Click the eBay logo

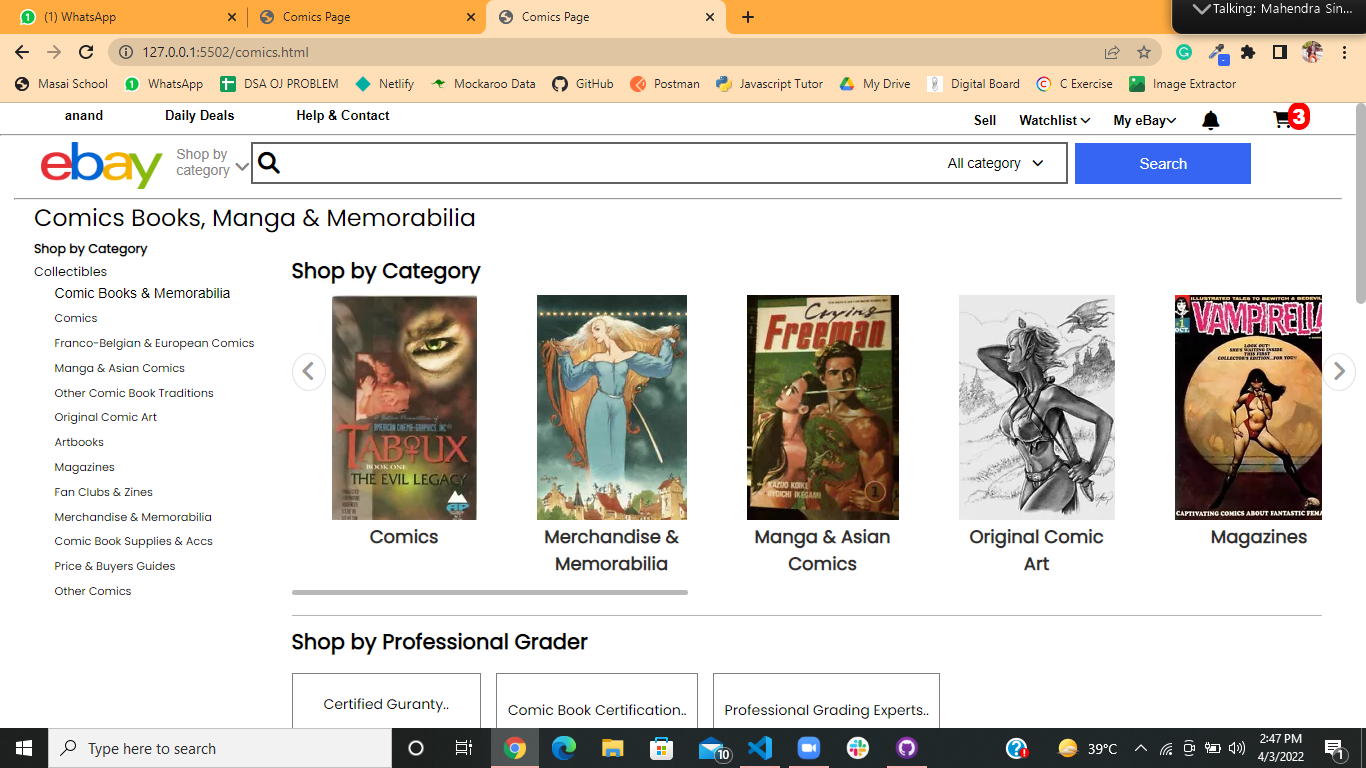101,164
